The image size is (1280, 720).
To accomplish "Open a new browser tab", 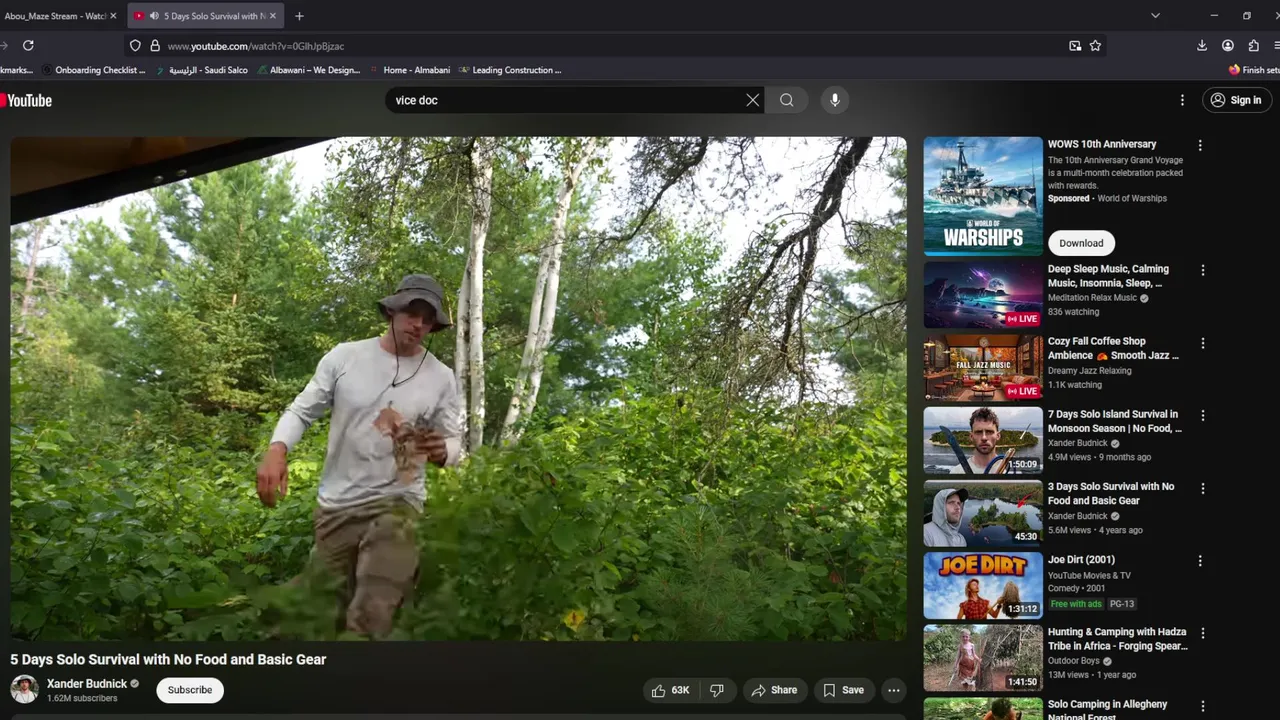I will (299, 16).
